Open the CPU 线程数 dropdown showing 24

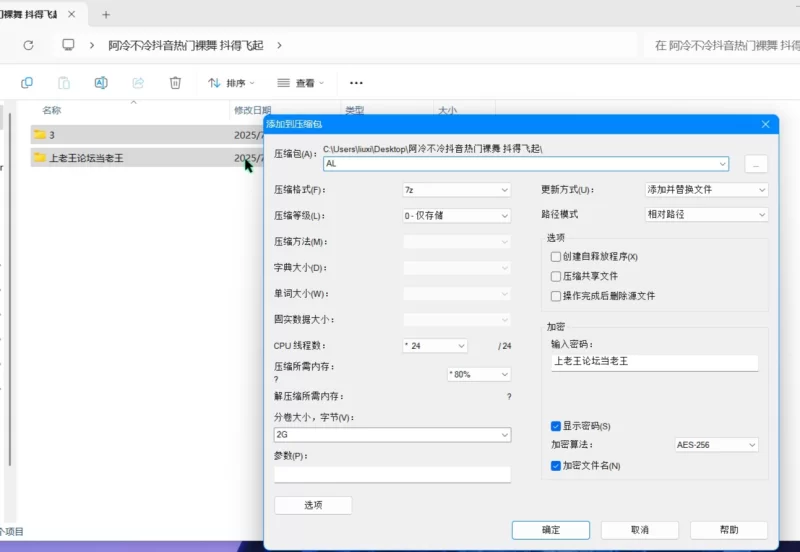click(435, 346)
